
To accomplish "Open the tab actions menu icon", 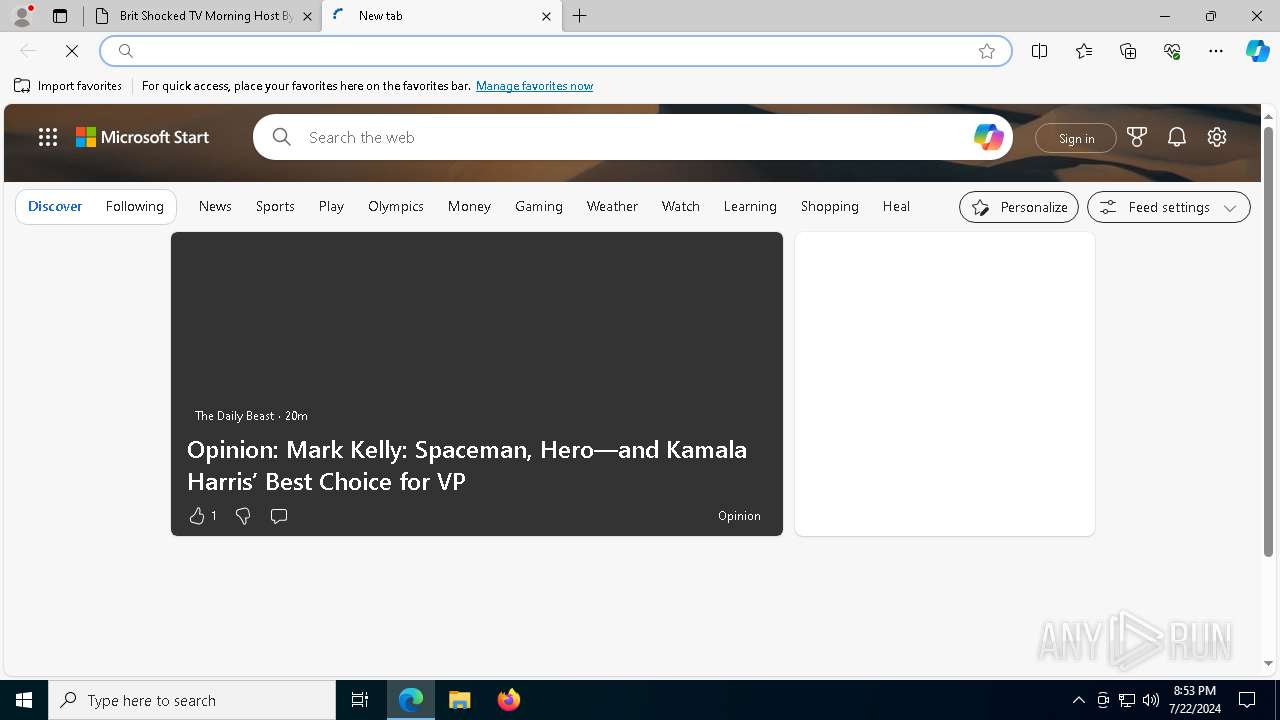I will [x=60, y=16].
